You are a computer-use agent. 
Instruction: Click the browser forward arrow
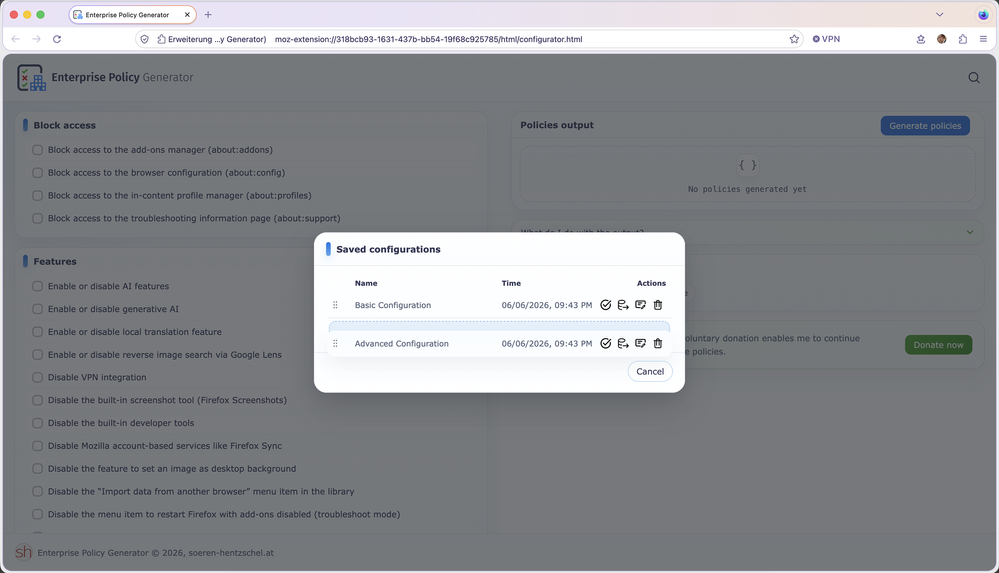pyautogui.click(x=36, y=39)
